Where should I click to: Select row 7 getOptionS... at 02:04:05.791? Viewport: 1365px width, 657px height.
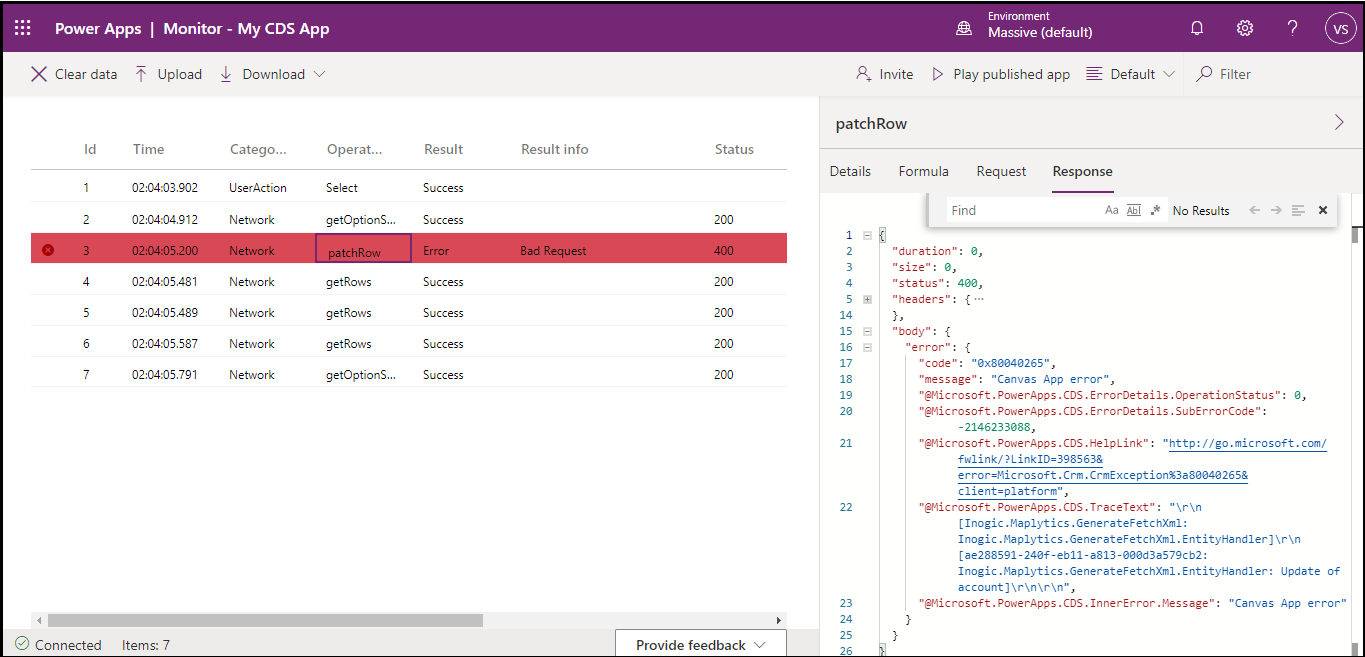(409, 374)
